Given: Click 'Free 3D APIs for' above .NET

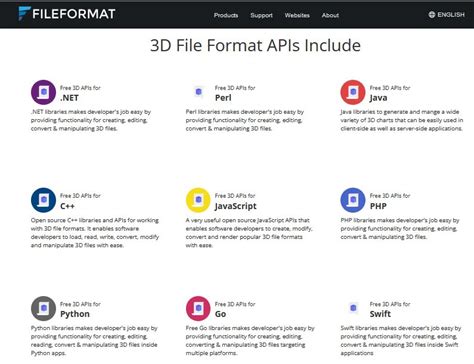Looking at the screenshot, I should point(80,88).
